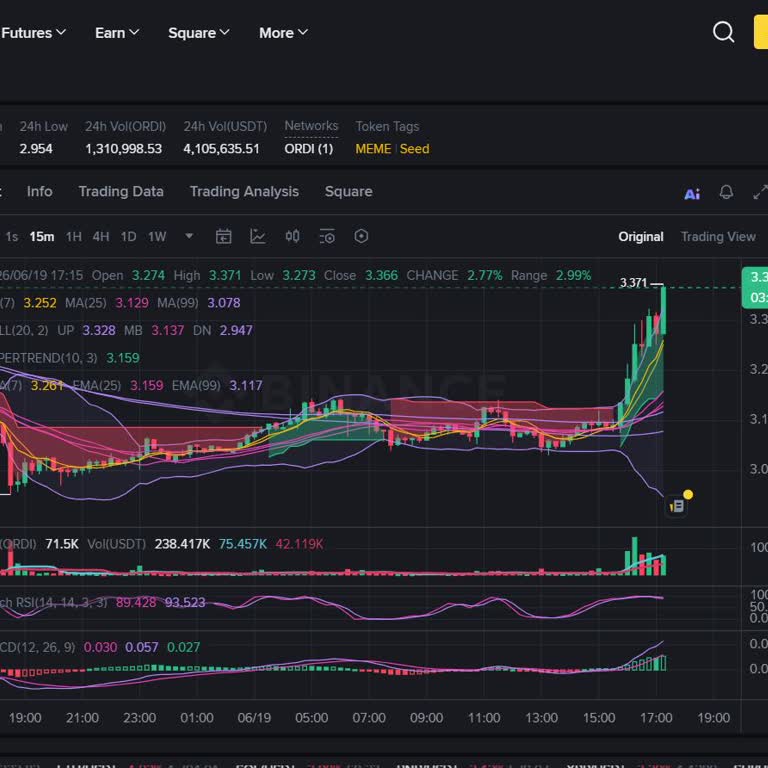
Task: Click the tallest green volume bar
Action: pyautogui.click(x=635, y=556)
